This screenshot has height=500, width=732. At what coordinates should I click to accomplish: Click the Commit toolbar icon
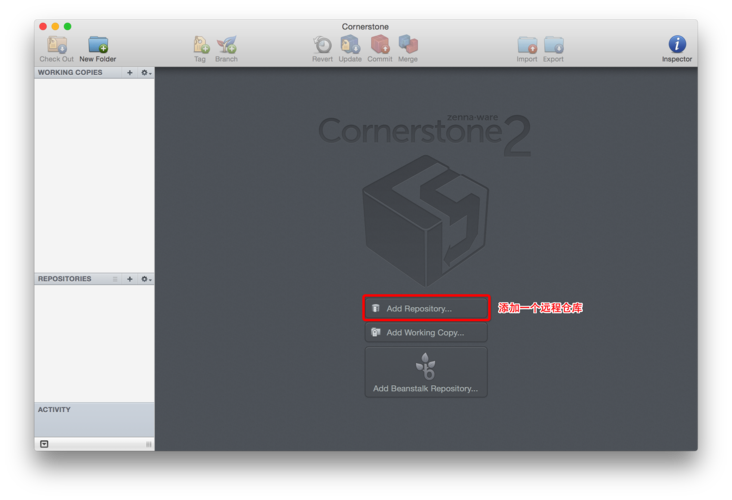coord(380,45)
